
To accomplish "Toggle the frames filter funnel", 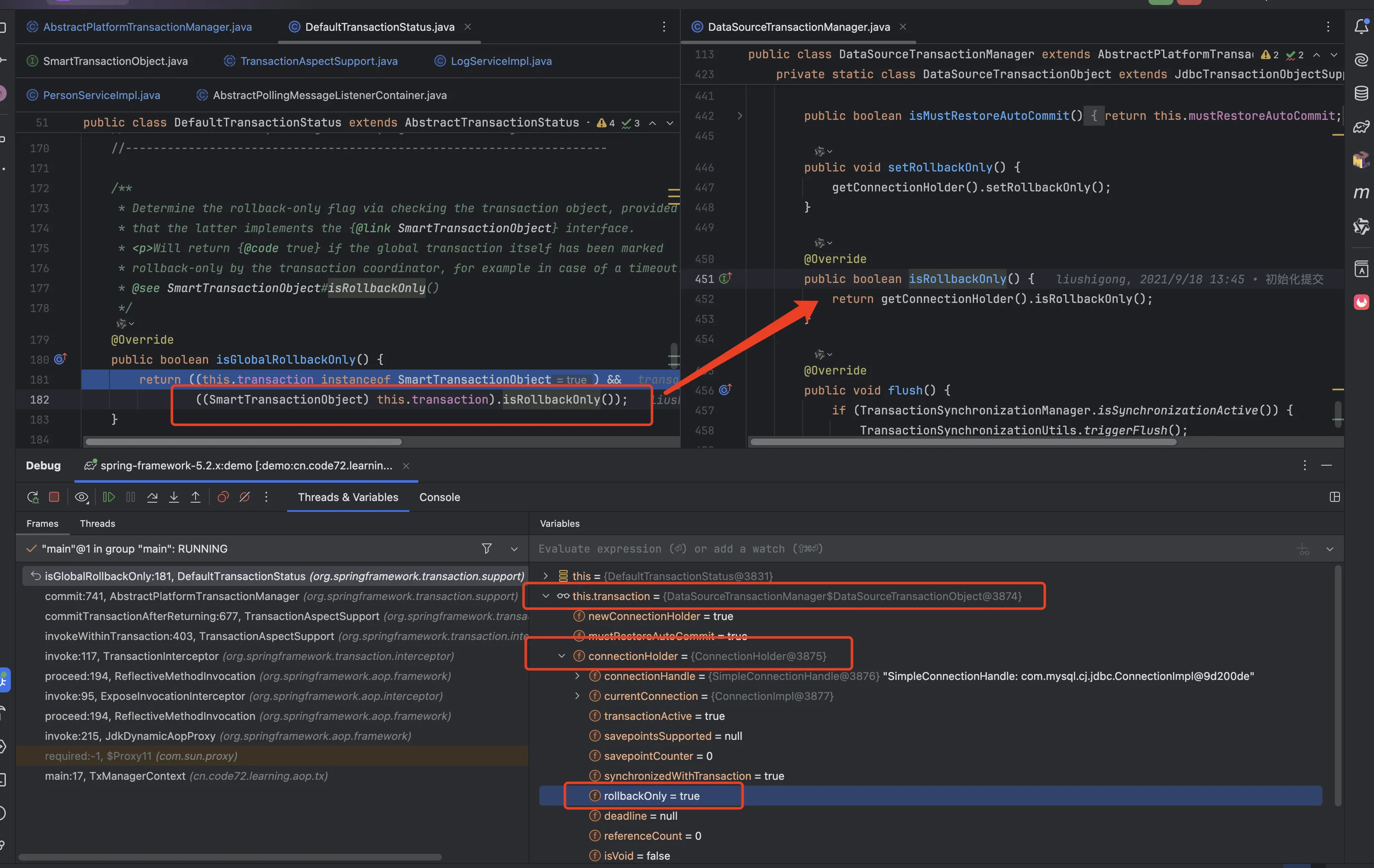I will click(486, 548).
